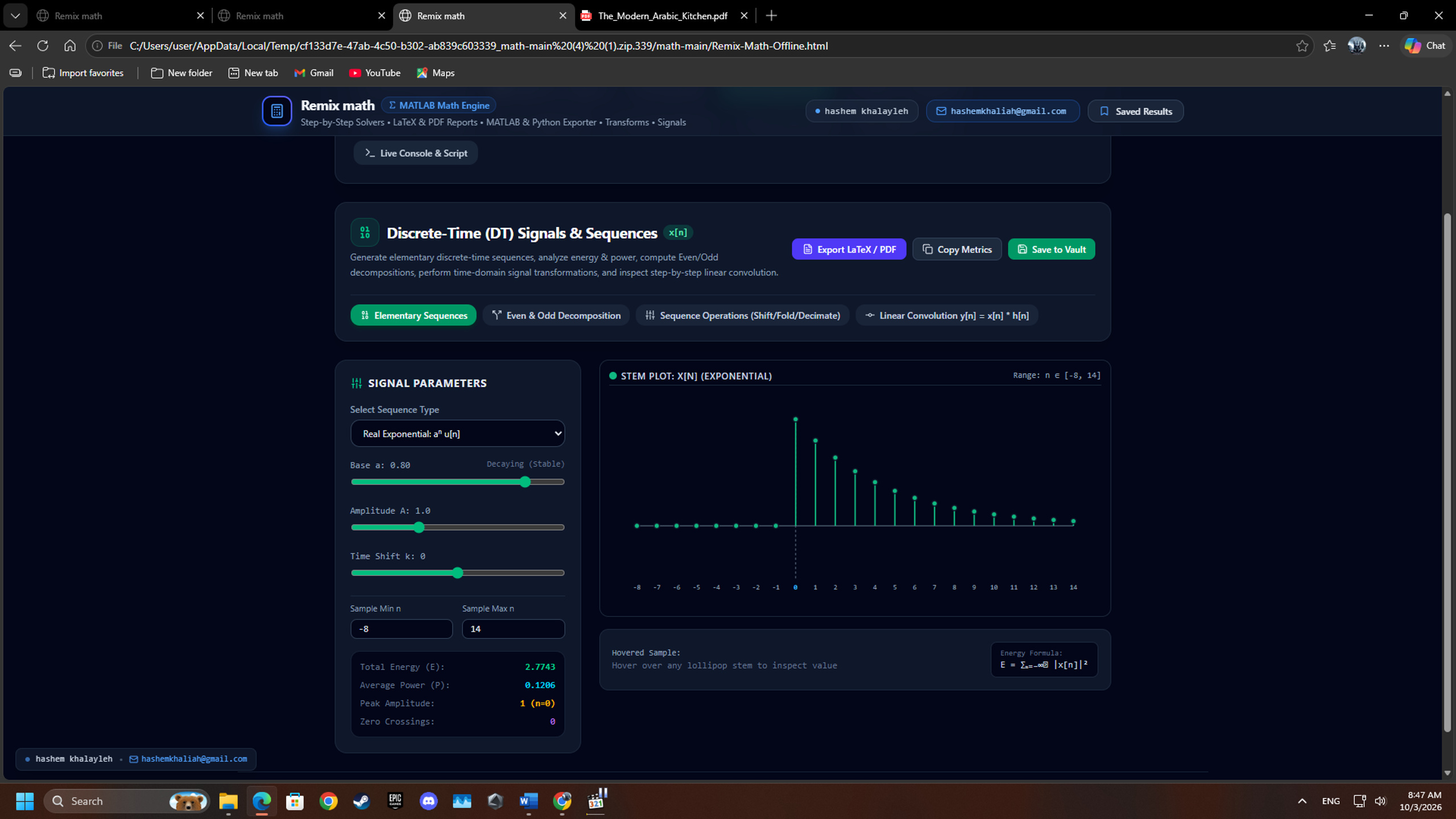Screen dimensions: 1456x819
Task: Copy the signal metrics
Action: [x=957, y=249]
